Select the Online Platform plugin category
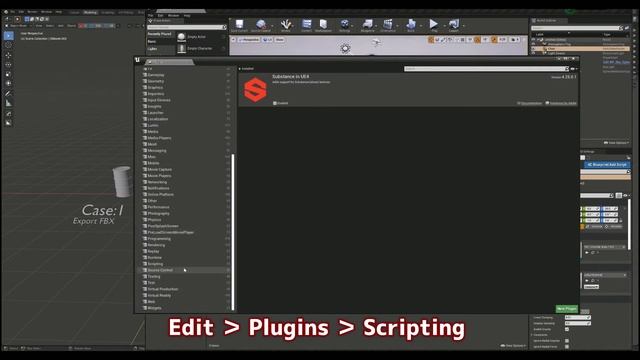The image size is (640, 360). [x=160, y=195]
